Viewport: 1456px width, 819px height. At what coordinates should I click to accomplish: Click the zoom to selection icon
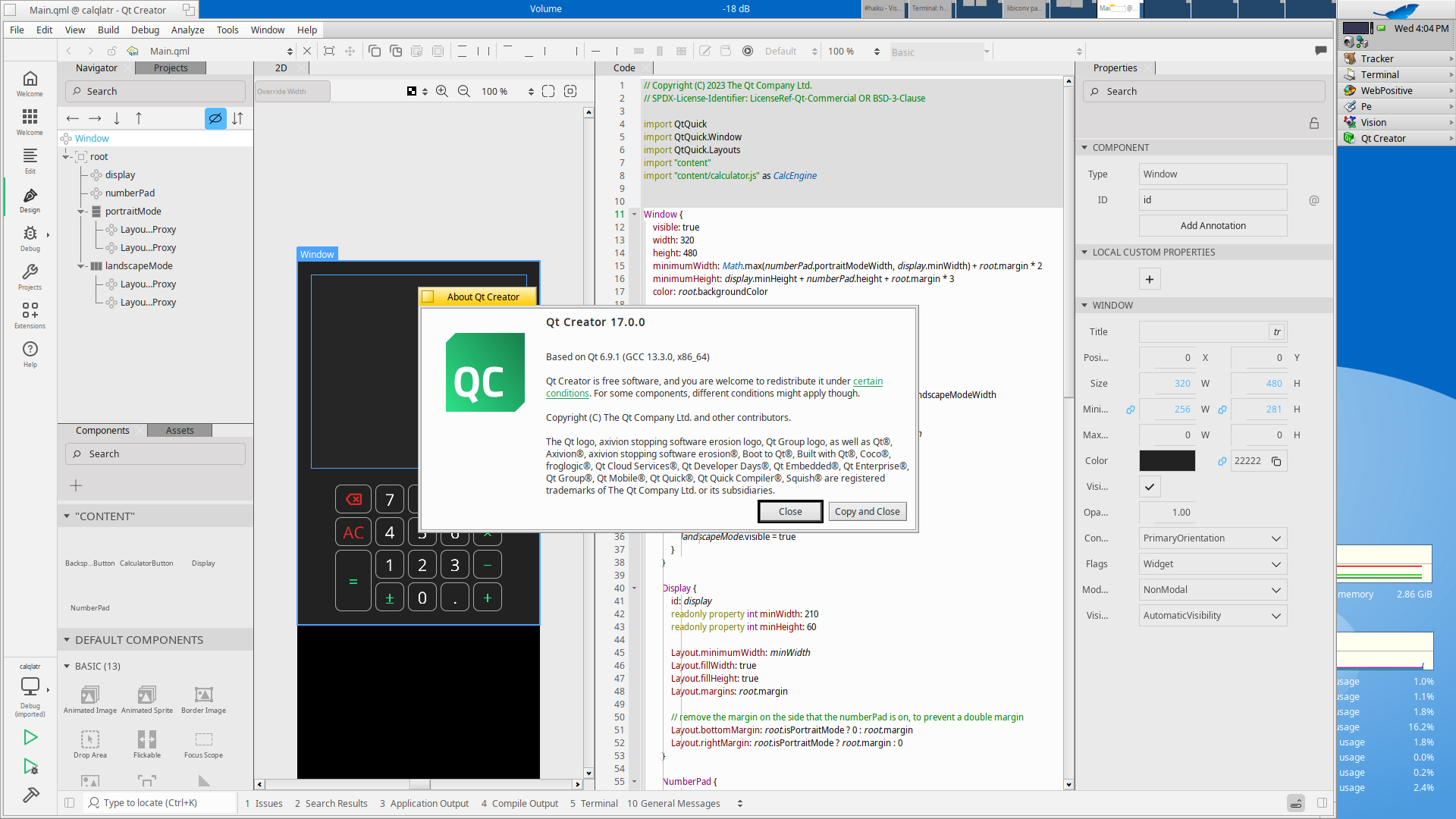[x=570, y=91]
